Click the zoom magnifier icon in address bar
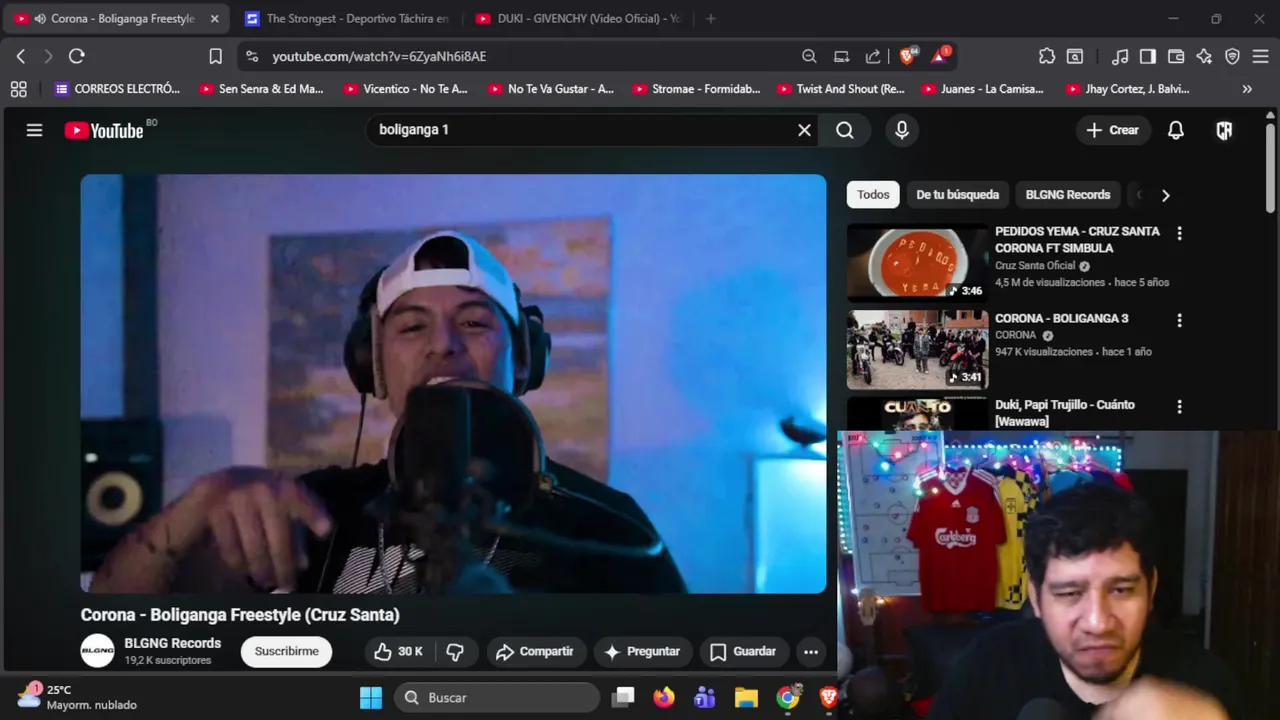1280x720 pixels. tap(809, 56)
